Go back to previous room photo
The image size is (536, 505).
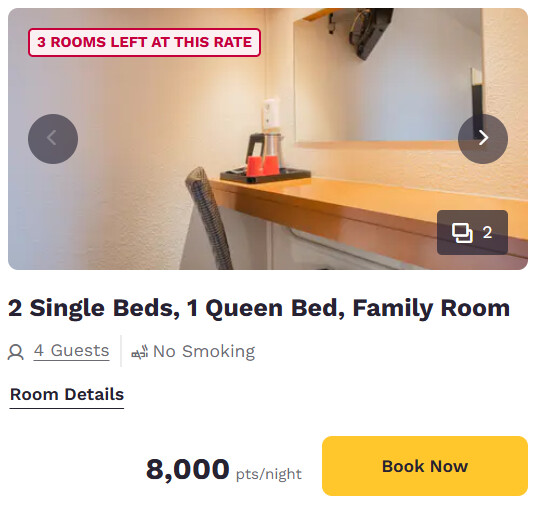click(x=53, y=138)
